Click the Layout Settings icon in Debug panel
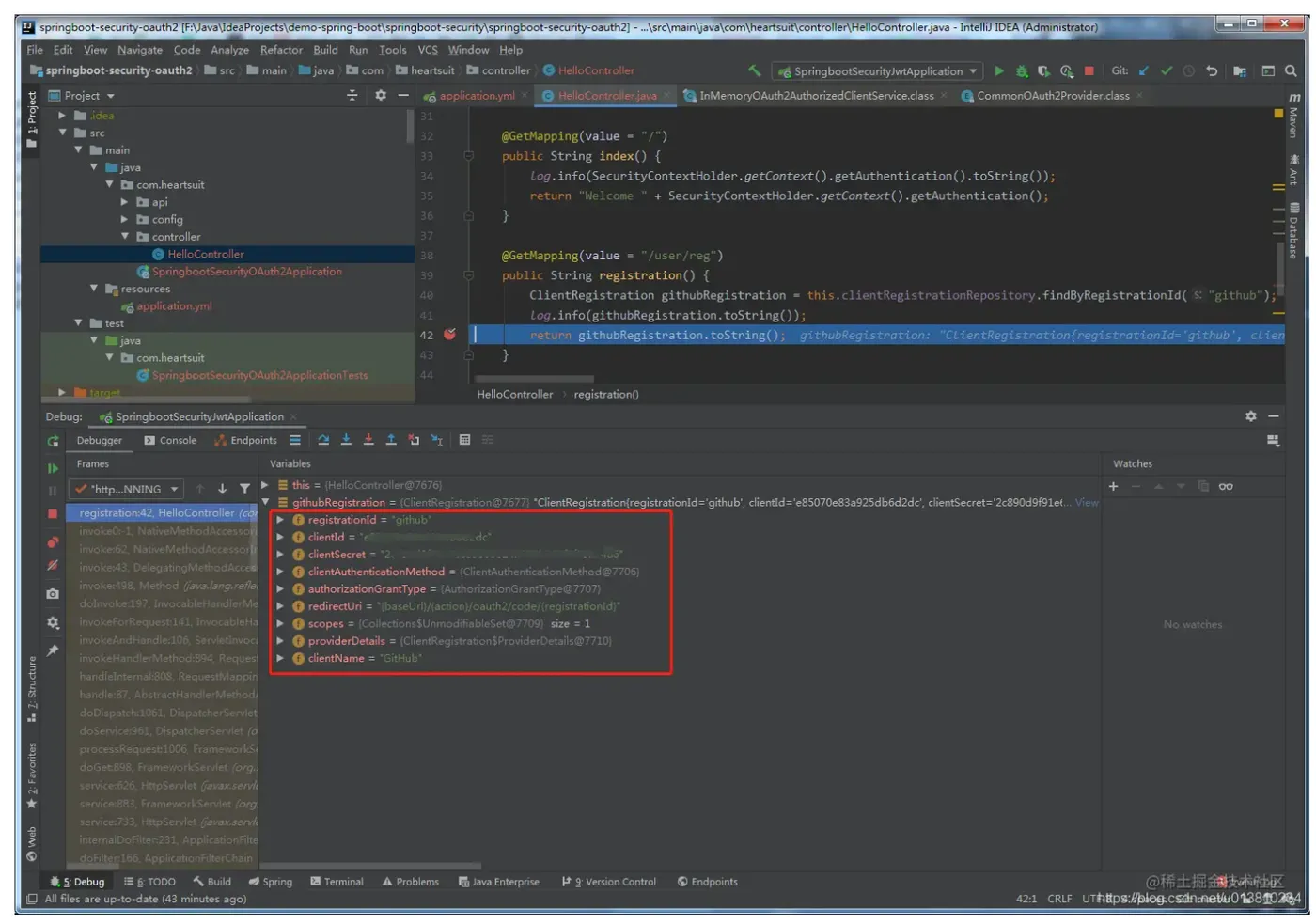The height and width of the screenshot is (924, 1316). pyautogui.click(x=1274, y=440)
